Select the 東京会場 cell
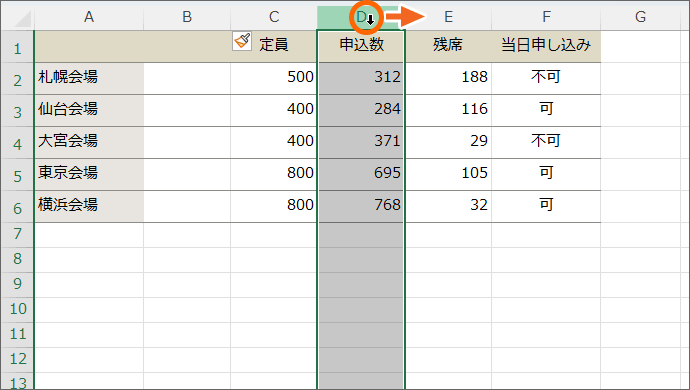 [89, 175]
